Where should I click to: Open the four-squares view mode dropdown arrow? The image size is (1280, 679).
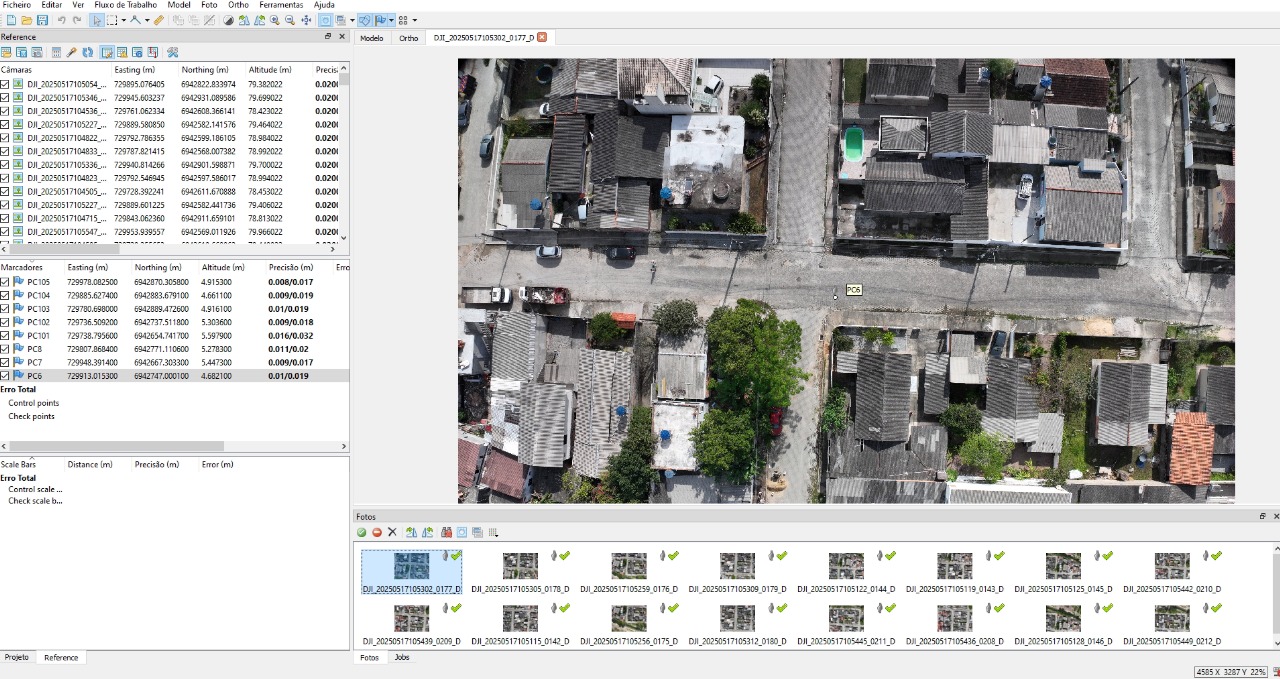(414, 20)
